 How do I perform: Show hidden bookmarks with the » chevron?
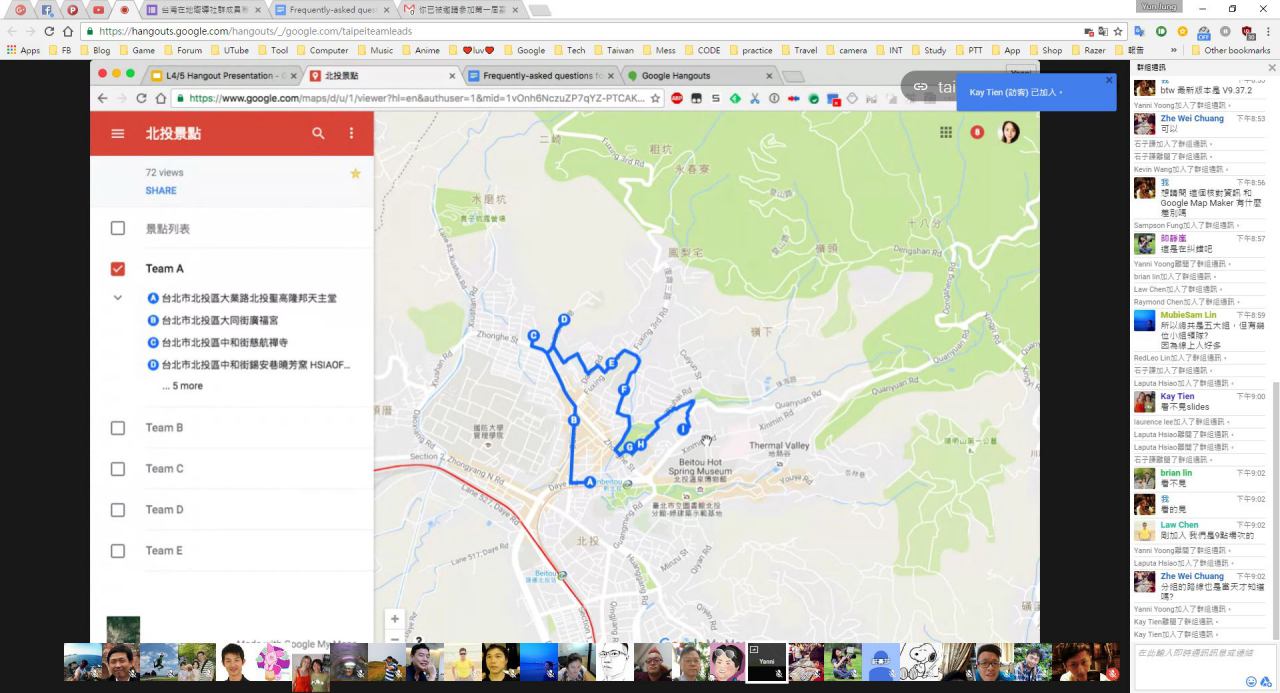coord(1174,50)
